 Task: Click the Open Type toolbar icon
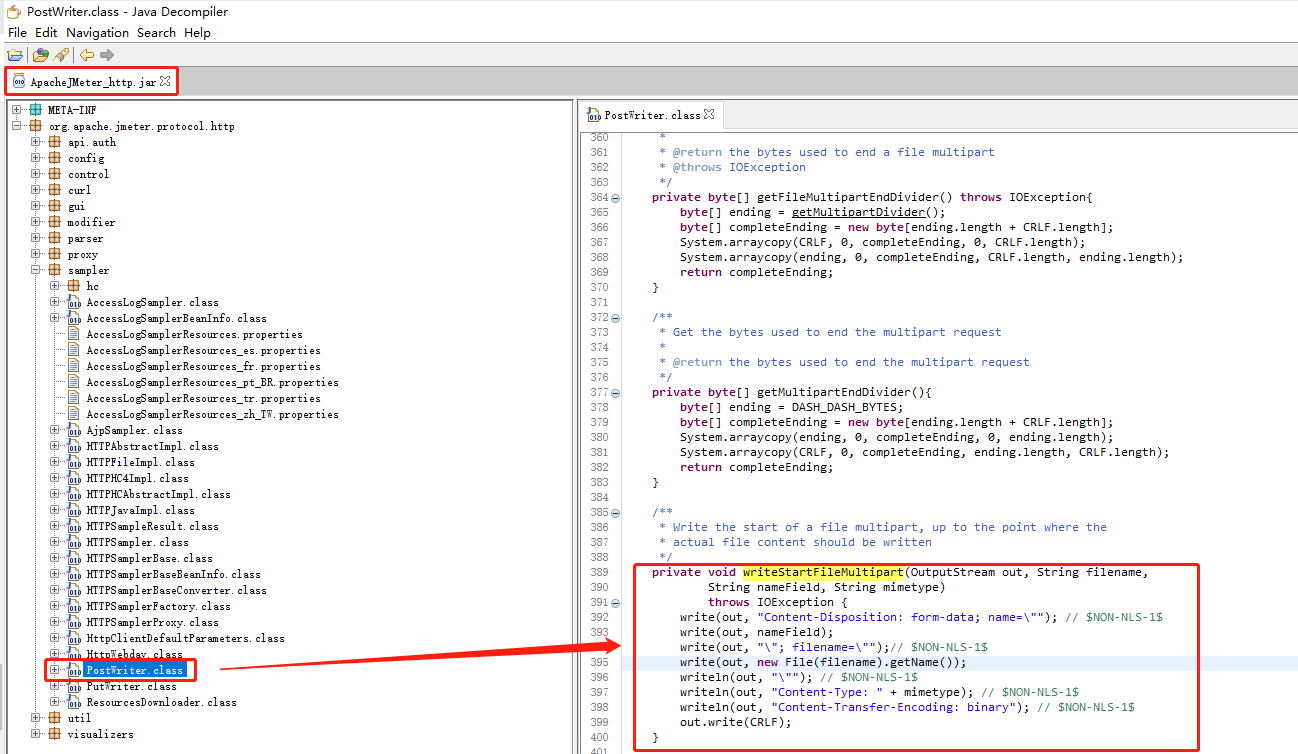[41, 55]
